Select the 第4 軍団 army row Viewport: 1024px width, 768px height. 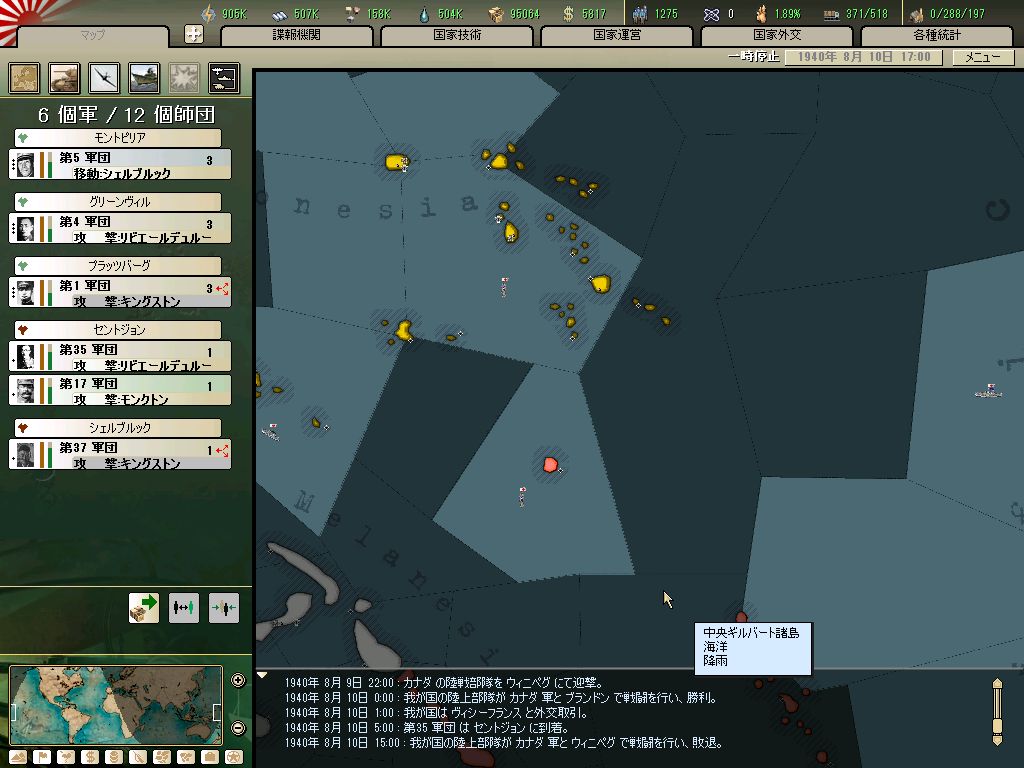120,229
